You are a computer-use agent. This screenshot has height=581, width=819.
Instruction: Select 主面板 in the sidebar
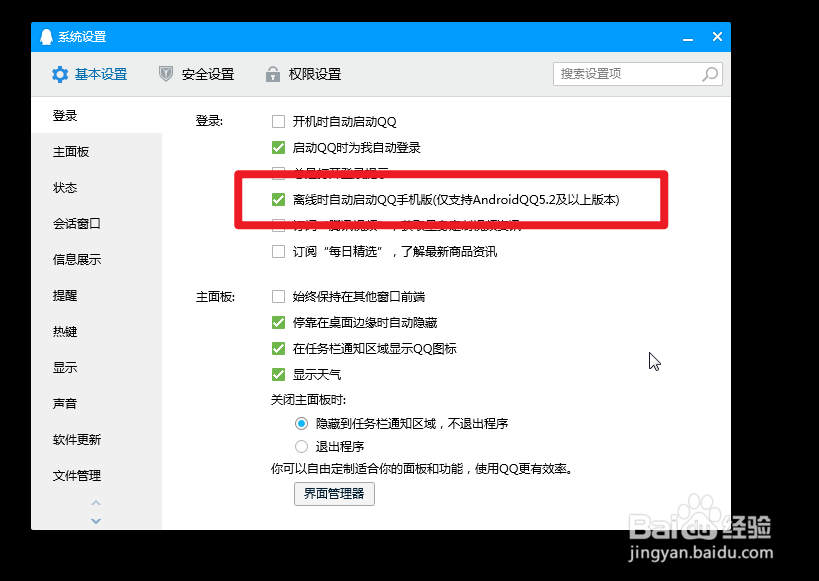[x=97, y=152]
